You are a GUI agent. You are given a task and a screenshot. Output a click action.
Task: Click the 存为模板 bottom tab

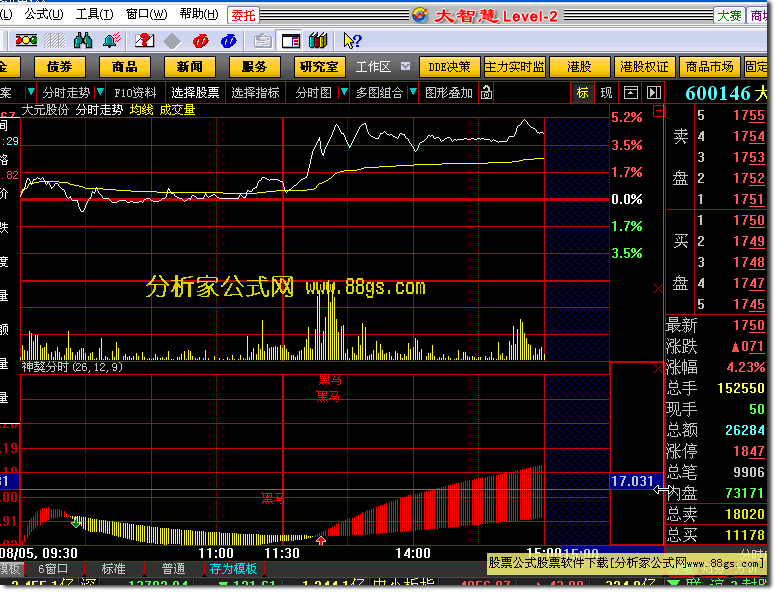(233, 569)
